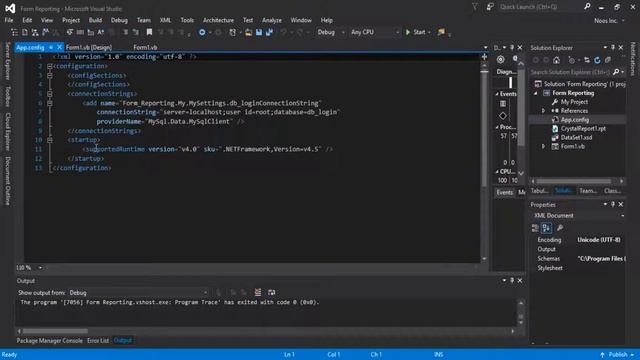Image resolution: width=640 pixels, height=360 pixels.
Task: Click Toggle Word Wrap icon in Output
Action: click(x=271, y=292)
